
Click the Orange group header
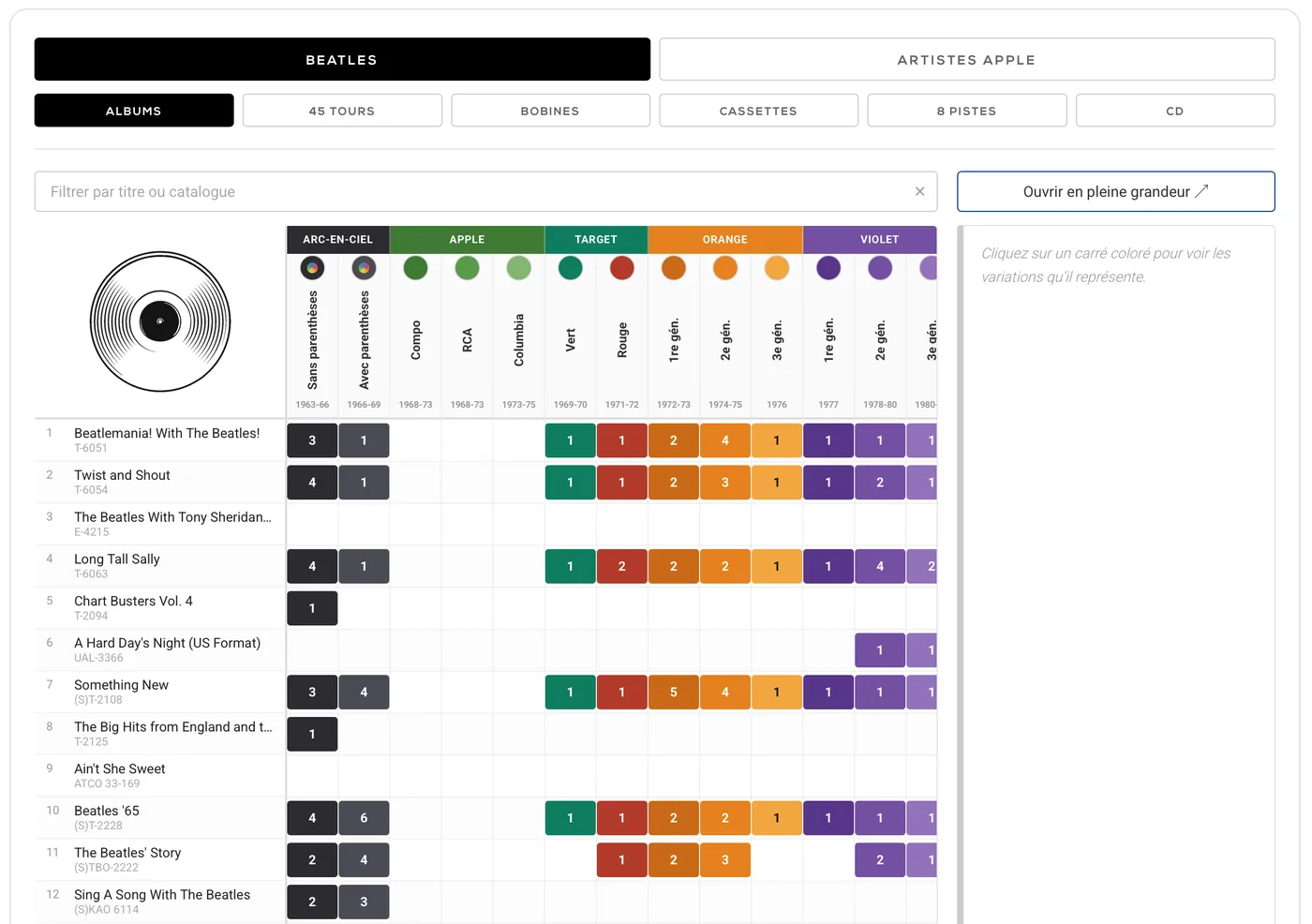pyautogui.click(x=724, y=239)
